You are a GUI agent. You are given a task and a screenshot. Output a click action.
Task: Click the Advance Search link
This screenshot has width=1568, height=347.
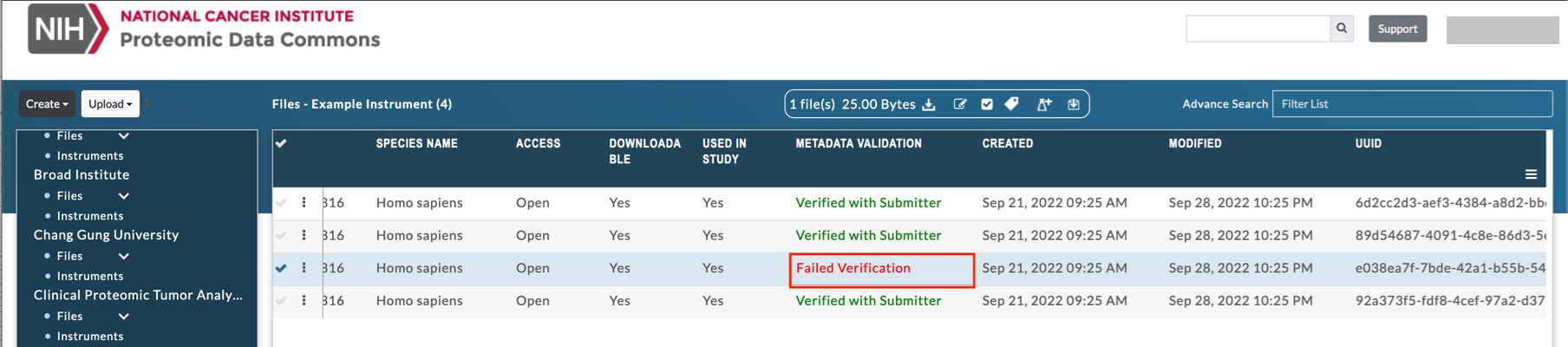[1225, 104]
